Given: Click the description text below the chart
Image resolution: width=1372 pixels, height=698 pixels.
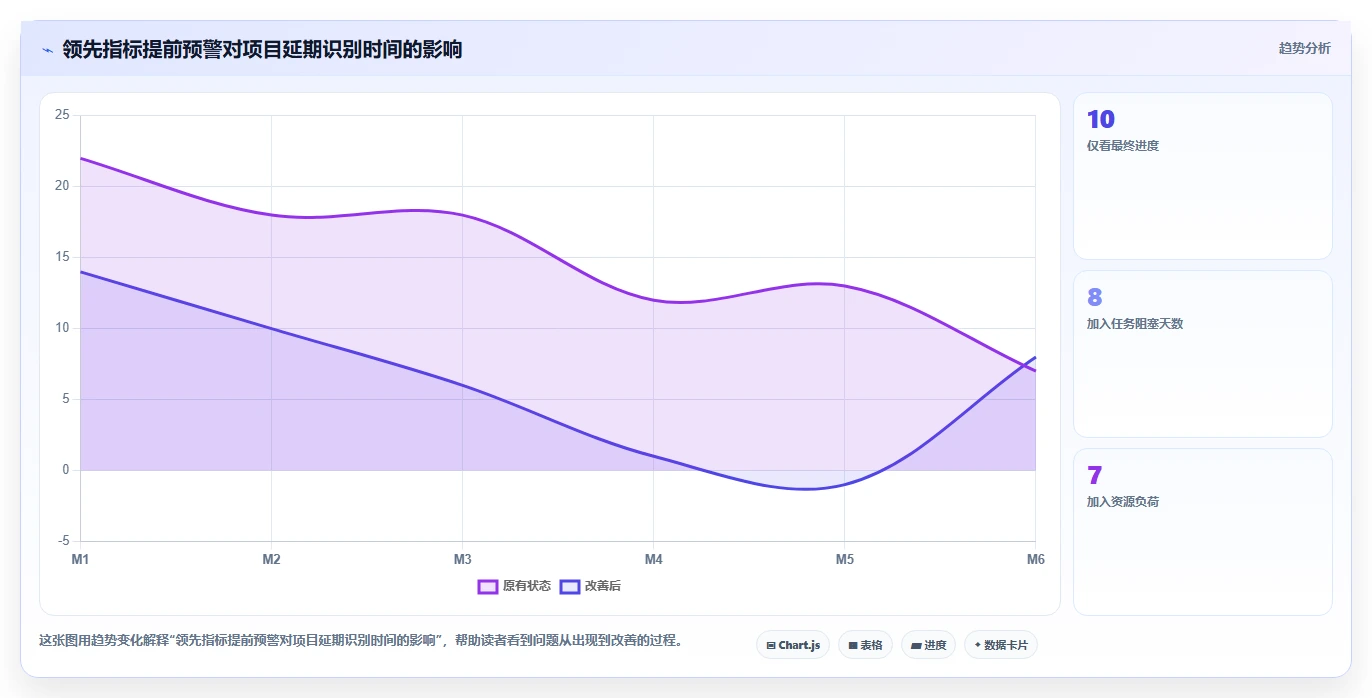Looking at the screenshot, I should tap(361, 641).
